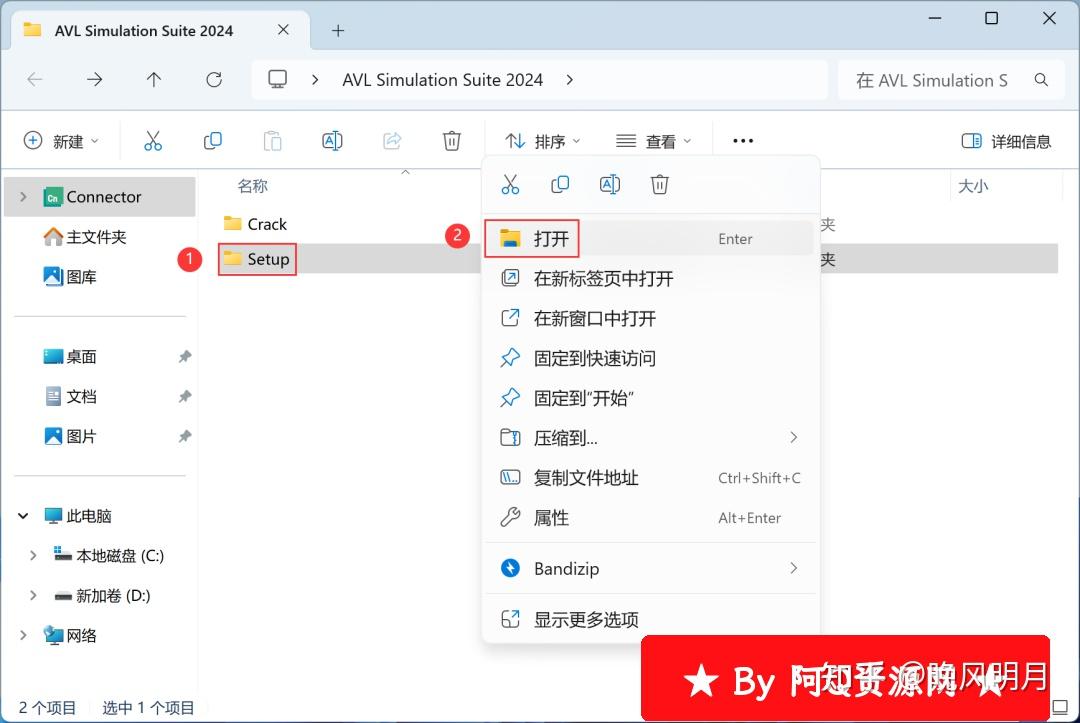Switch to the AVL Simulation Suite 2024 tab
The height and width of the screenshot is (723, 1080).
point(145,30)
